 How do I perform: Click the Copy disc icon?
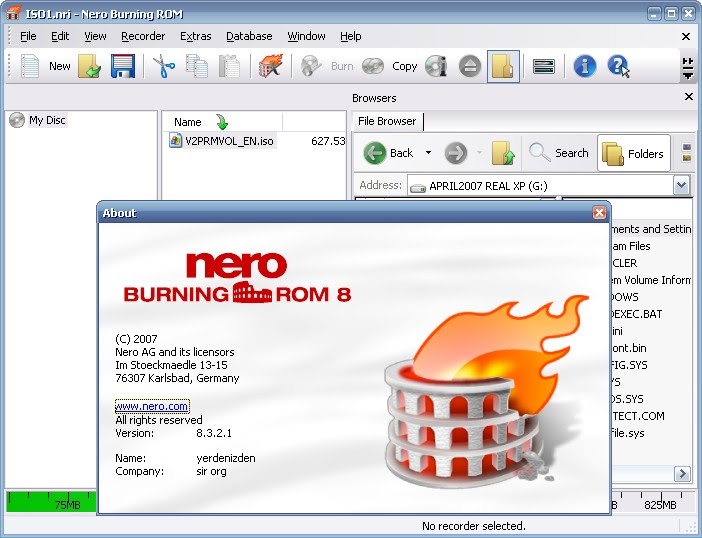pos(373,66)
